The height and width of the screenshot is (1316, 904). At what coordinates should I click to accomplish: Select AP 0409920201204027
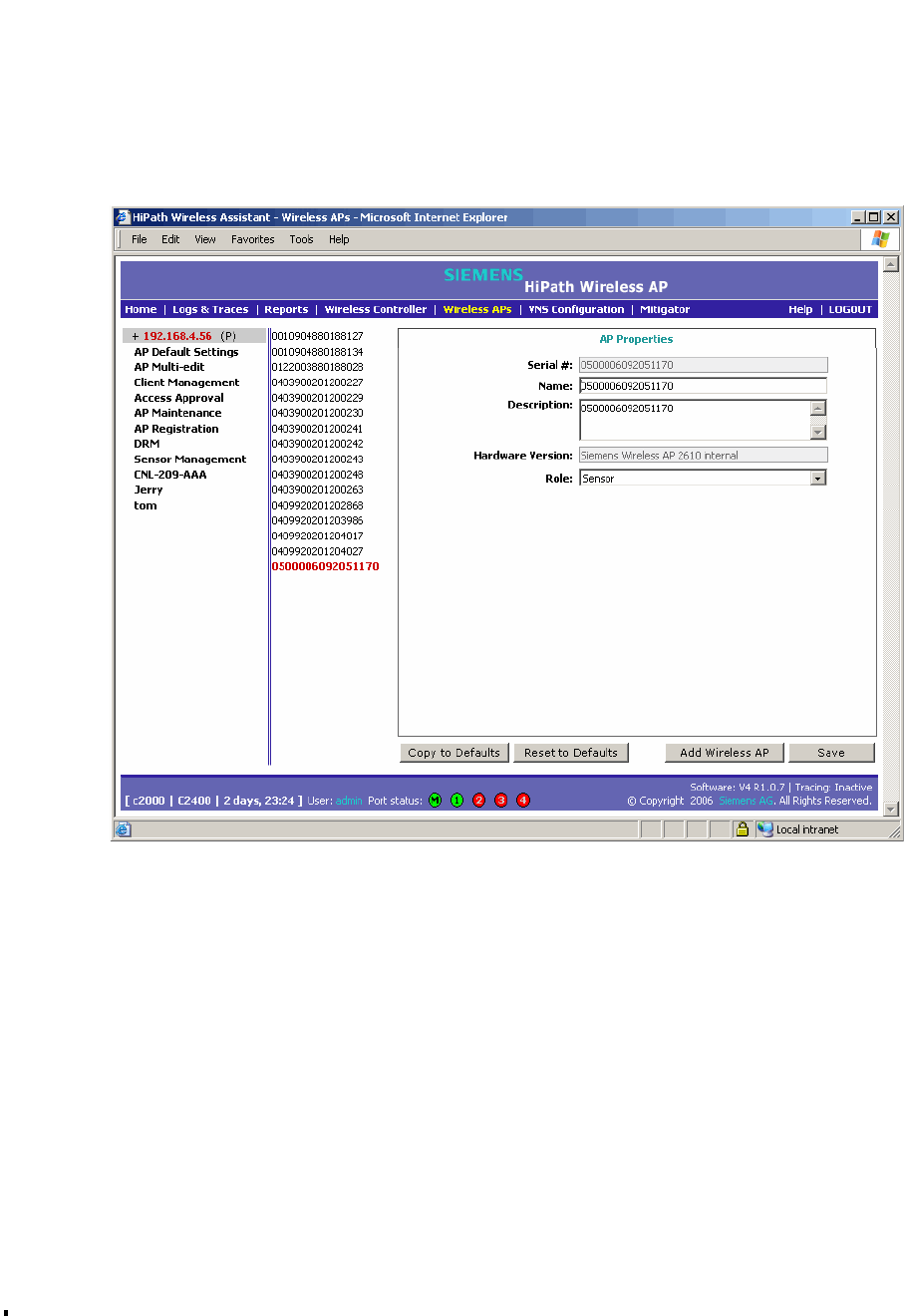click(x=317, y=551)
